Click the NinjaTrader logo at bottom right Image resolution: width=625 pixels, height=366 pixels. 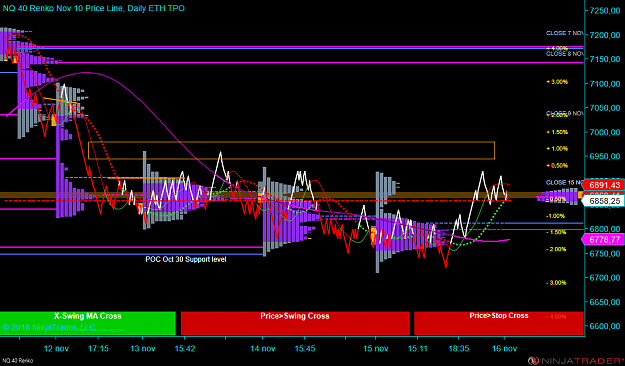576,361
